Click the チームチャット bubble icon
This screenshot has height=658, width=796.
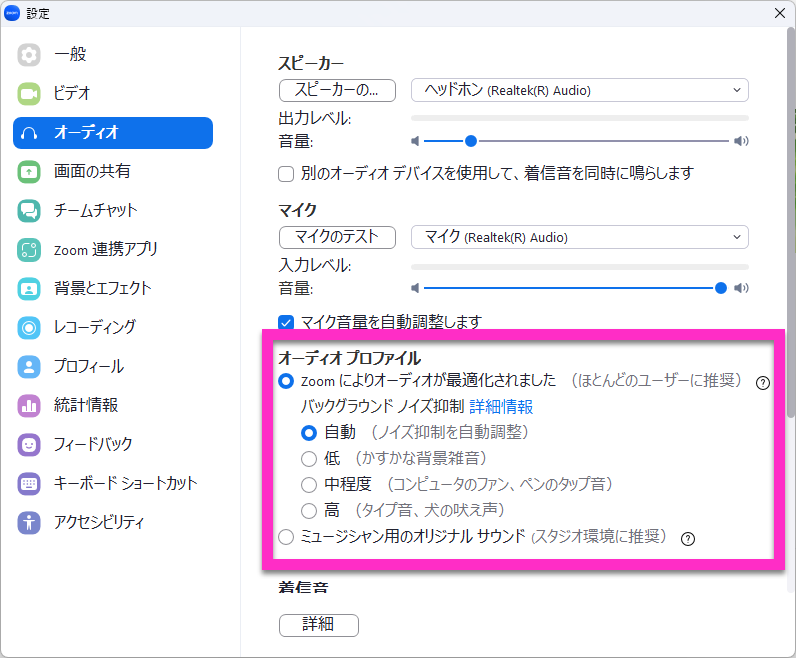(29, 211)
